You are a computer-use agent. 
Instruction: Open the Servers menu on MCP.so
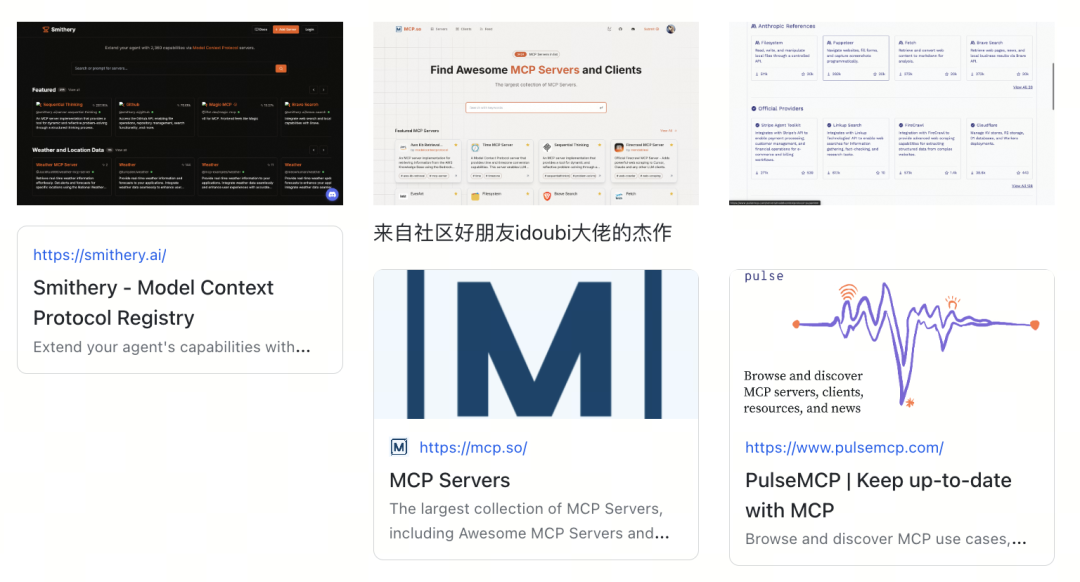441,29
